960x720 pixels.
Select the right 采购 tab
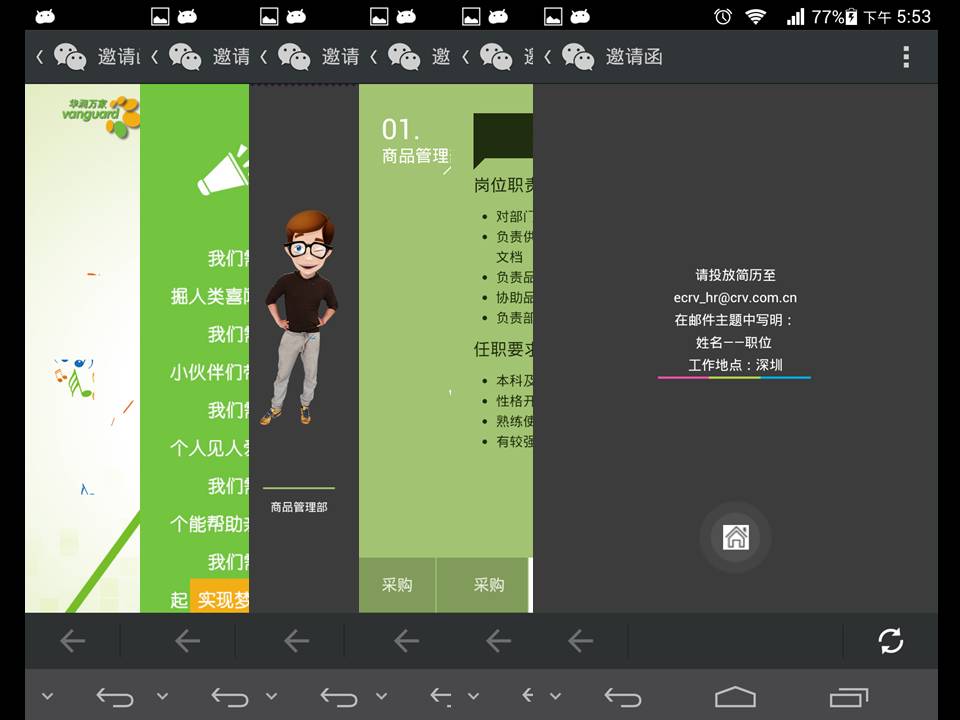(x=488, y=586)
